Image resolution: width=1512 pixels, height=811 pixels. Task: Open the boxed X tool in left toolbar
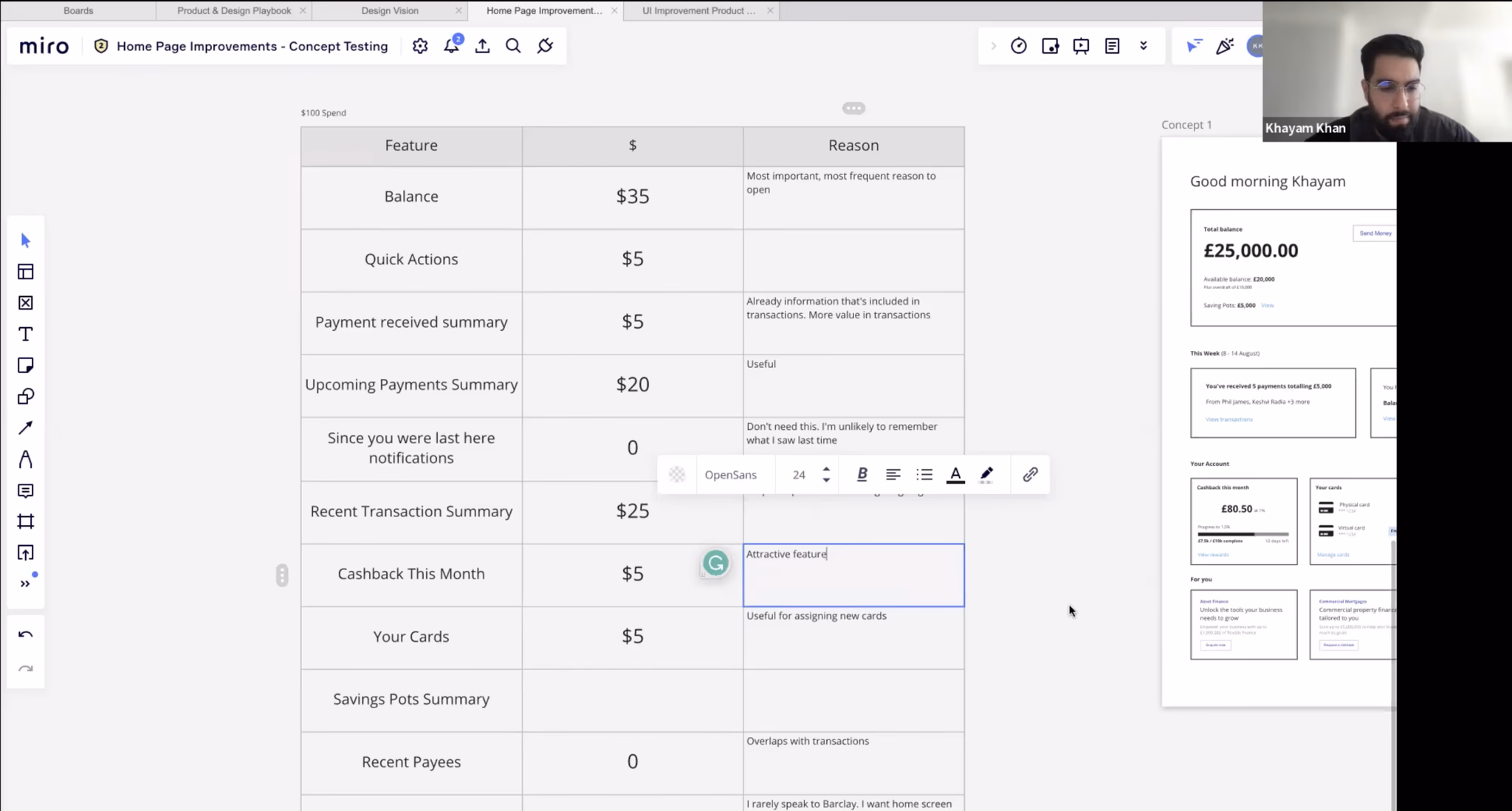point(26,303)
